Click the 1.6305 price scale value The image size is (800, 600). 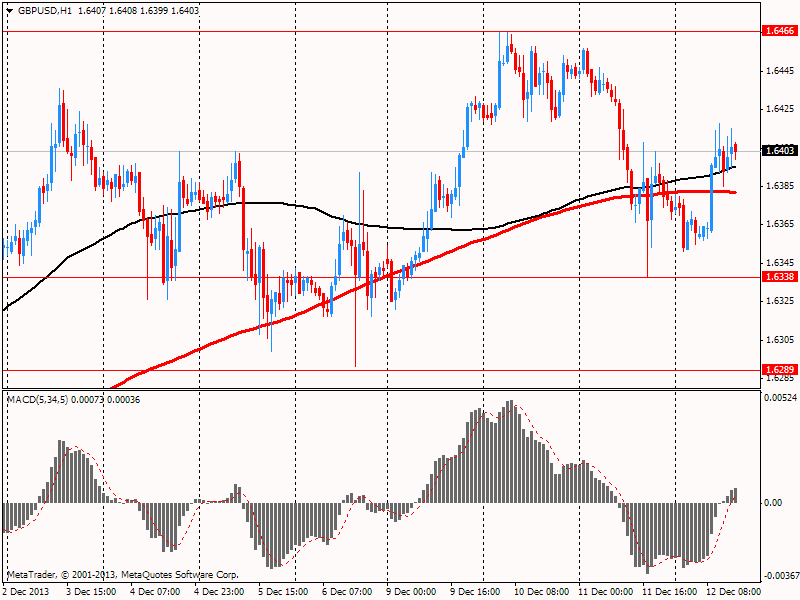point(780,340)
